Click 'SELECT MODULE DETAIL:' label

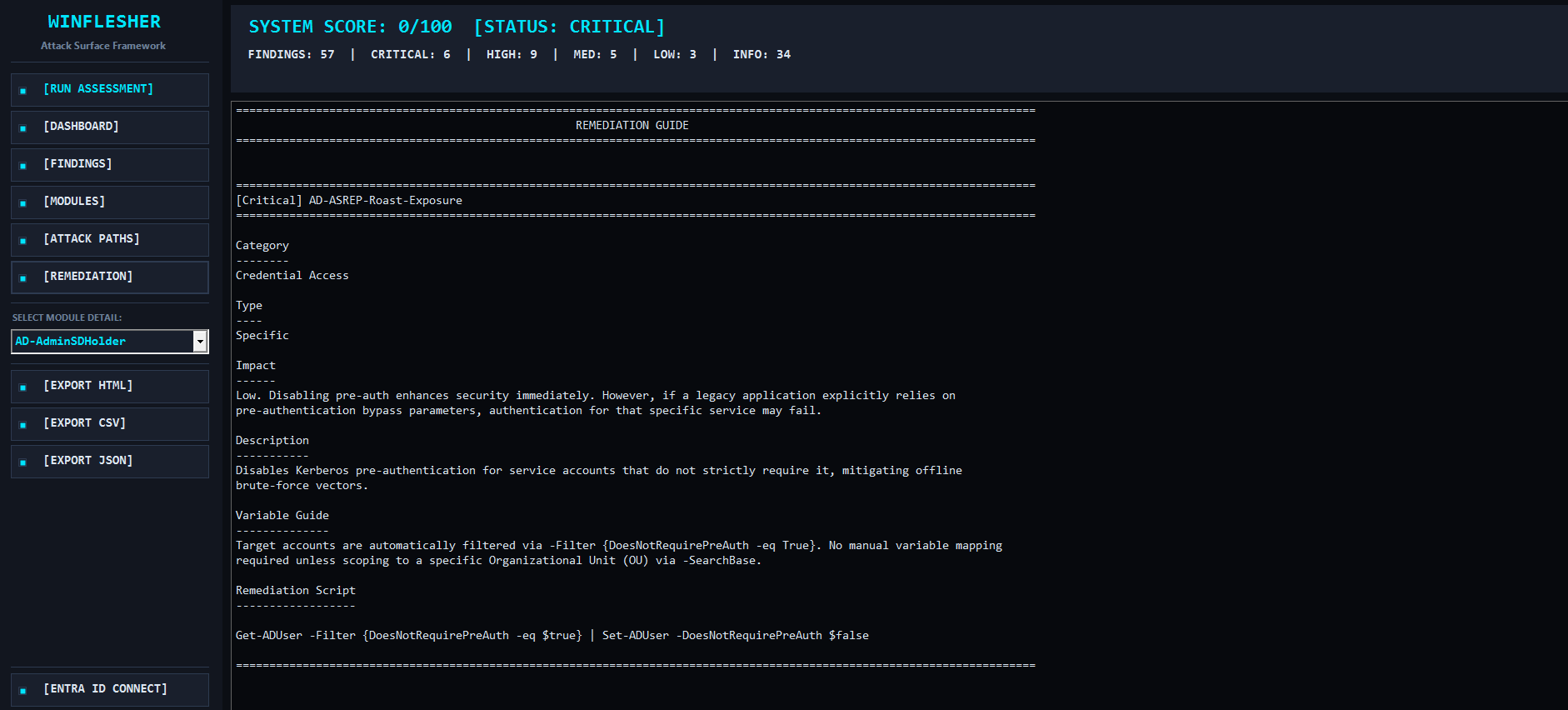coord(67,317)
